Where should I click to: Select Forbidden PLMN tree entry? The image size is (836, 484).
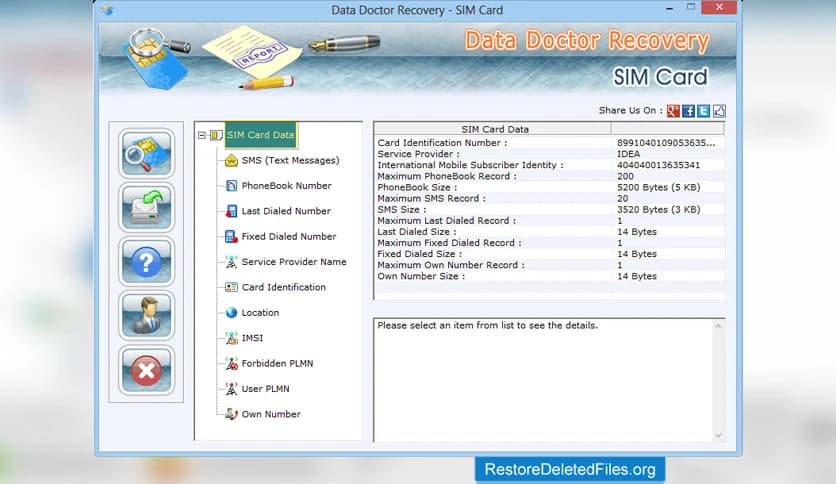(277, 364)
